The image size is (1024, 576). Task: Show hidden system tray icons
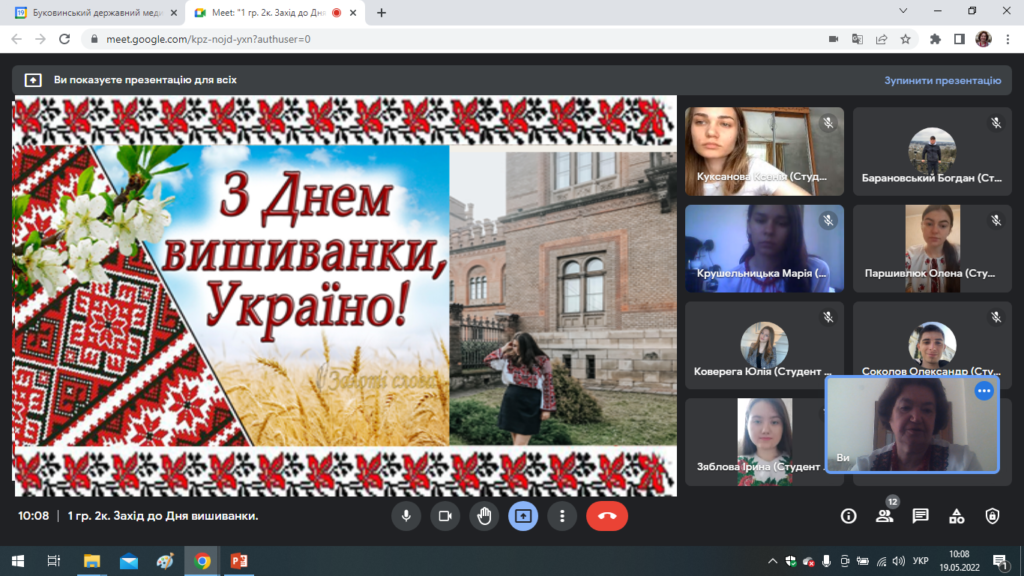(x=772, y=561)
